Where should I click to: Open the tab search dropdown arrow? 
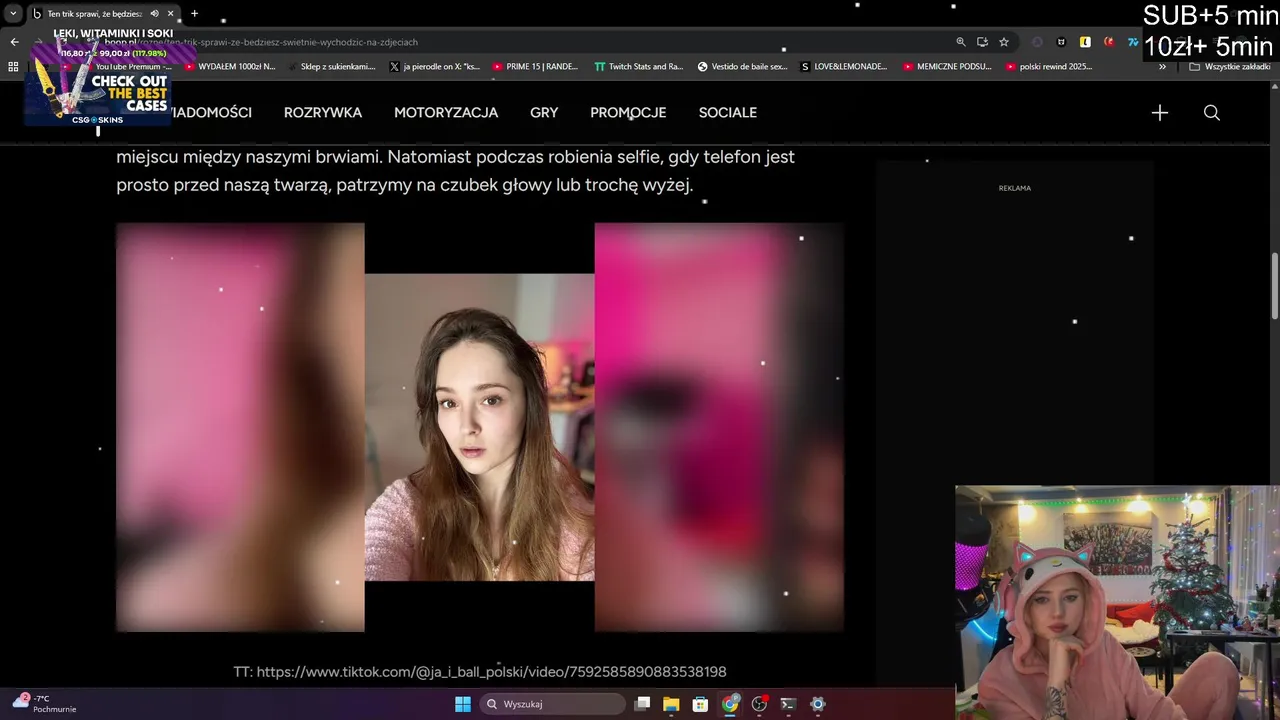pos(13,14)
